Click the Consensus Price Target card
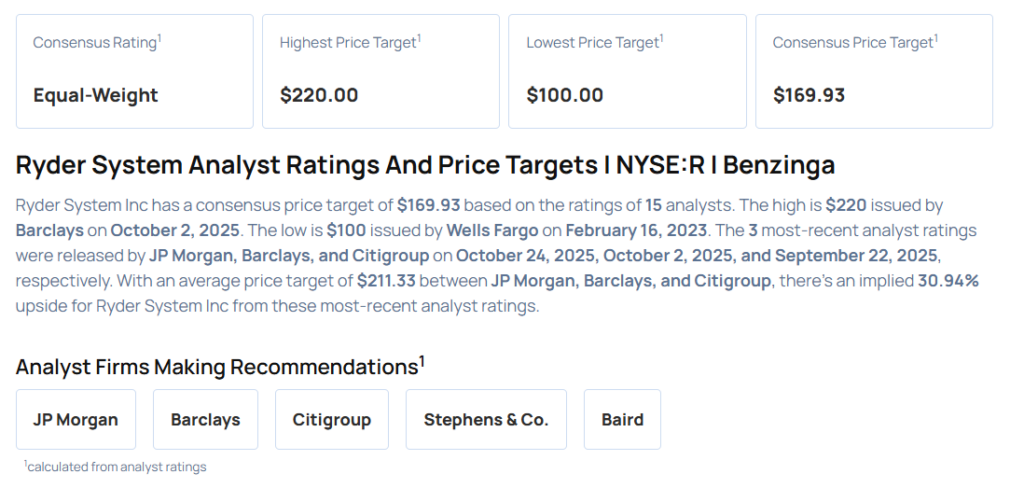Image resolution: width=1024 pixels, height=488 pixels. click(873, 71)
